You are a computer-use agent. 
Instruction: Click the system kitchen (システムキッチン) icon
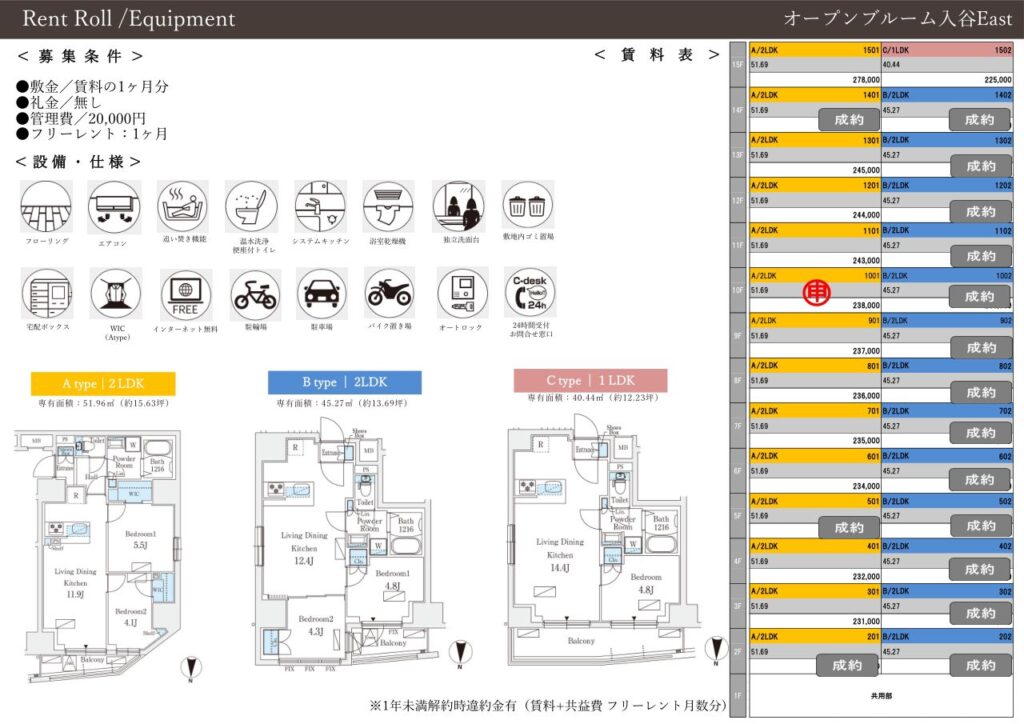point(320,206)
